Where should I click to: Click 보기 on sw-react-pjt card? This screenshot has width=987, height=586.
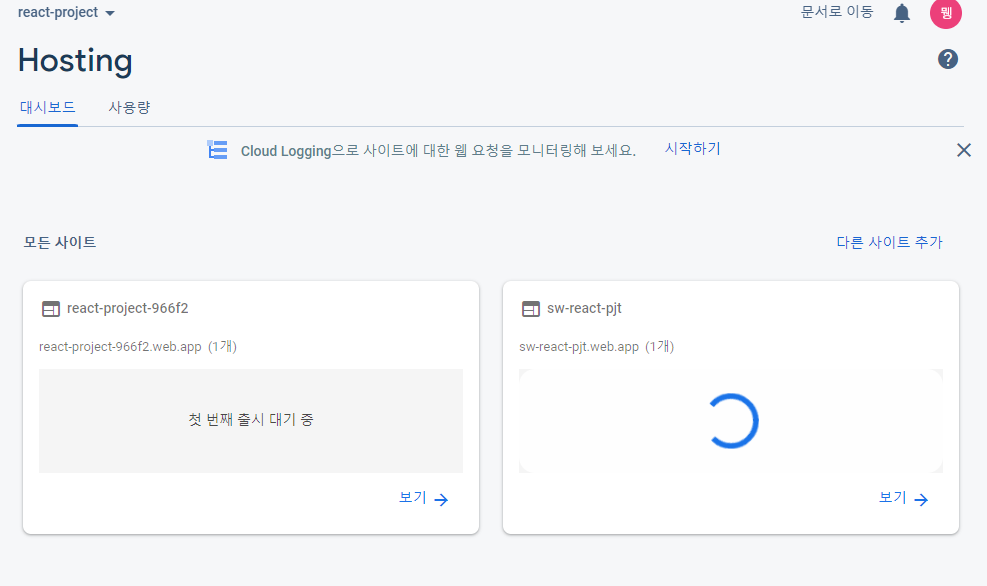(x=903, y=499)
